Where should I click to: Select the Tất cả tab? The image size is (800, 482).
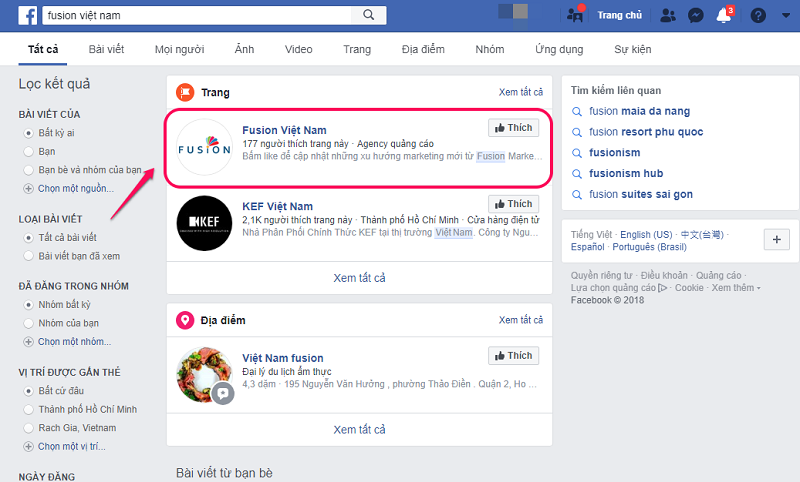click(43, 49)
